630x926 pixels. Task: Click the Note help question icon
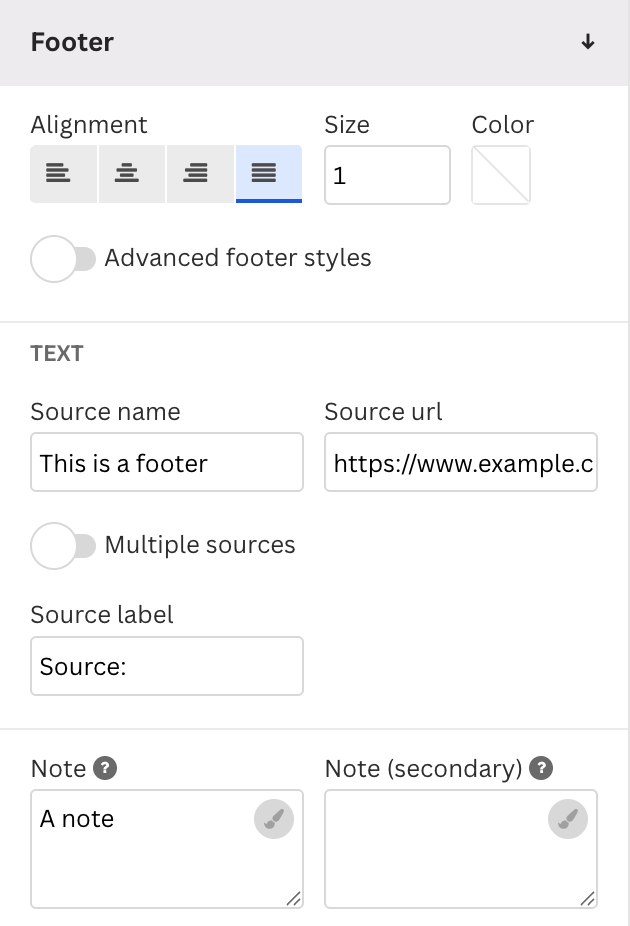pos(105,768)
